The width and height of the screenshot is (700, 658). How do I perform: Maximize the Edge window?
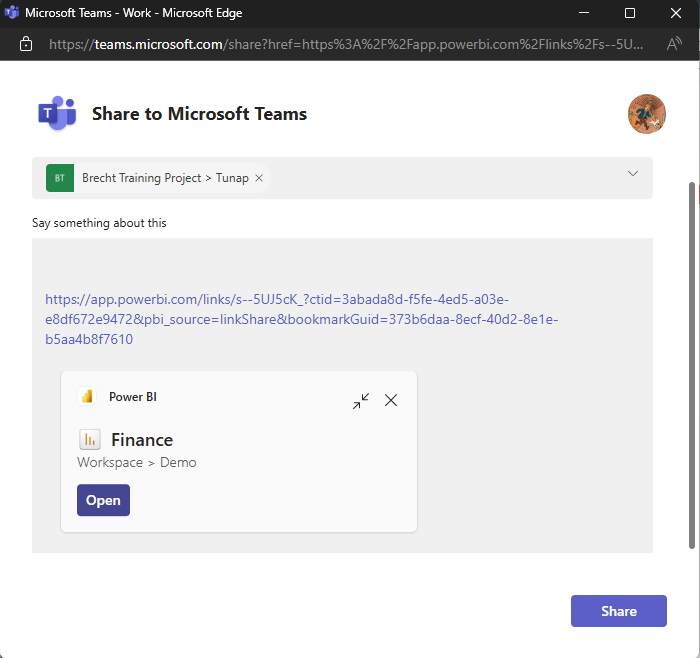(x=629, y=13)
